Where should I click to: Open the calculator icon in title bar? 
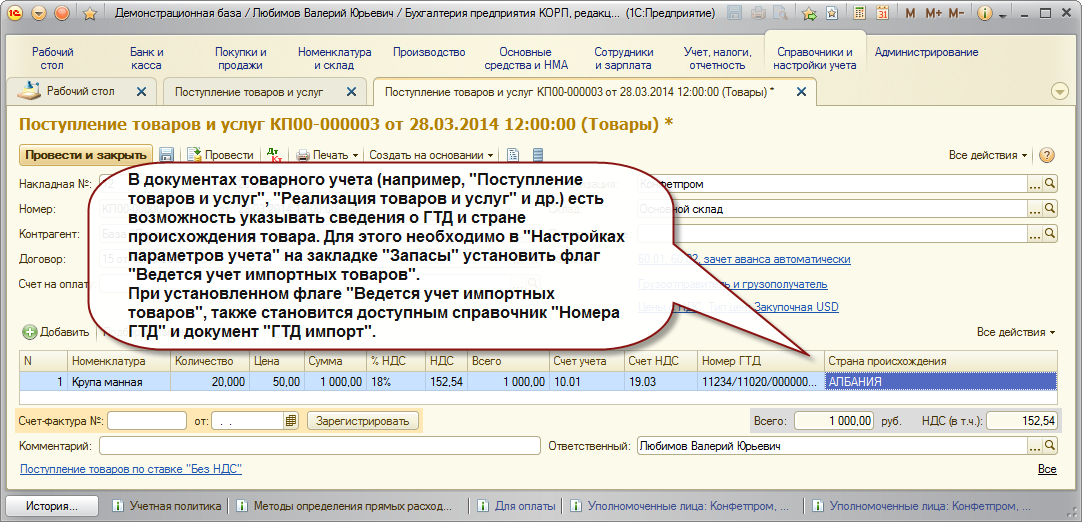[859, 12]
